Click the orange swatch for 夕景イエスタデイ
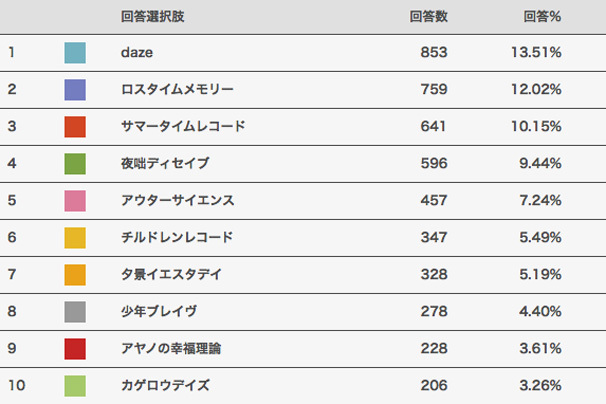606x404 pixels. (x=75, y=275)
